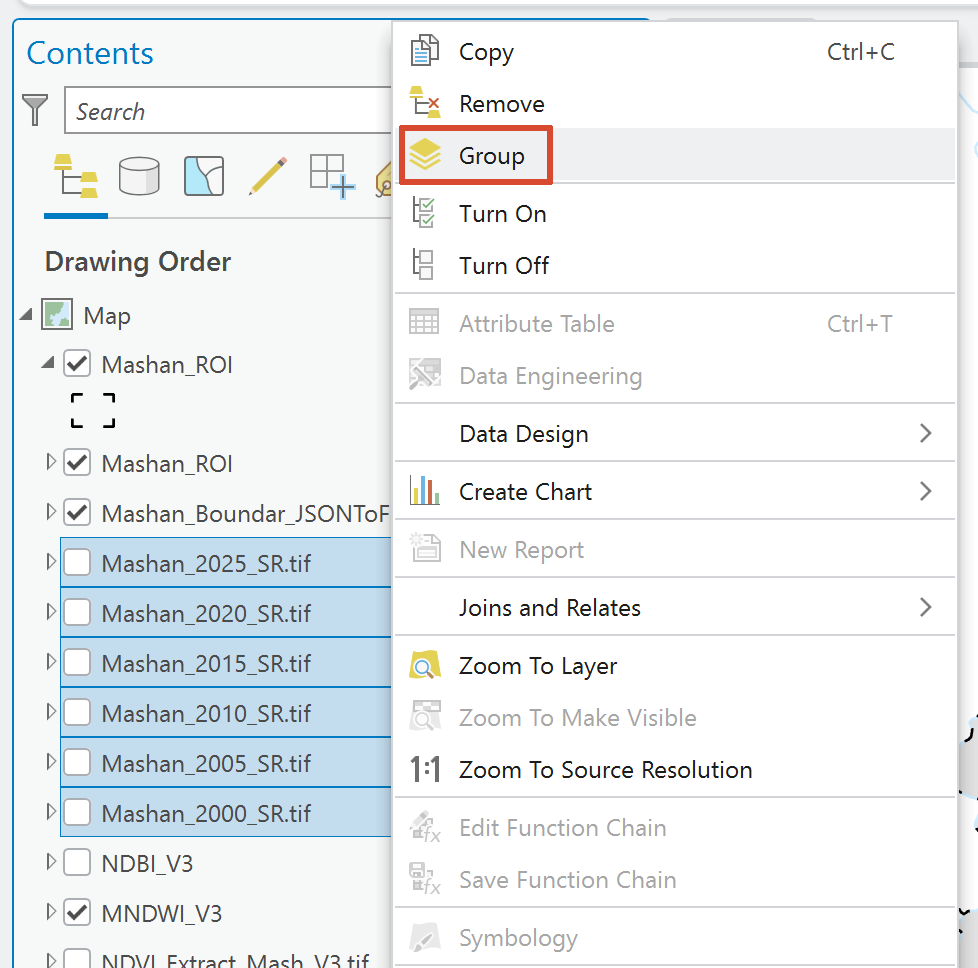
Task: Click the filter funnel icon
Action: [x=35, y=110]
